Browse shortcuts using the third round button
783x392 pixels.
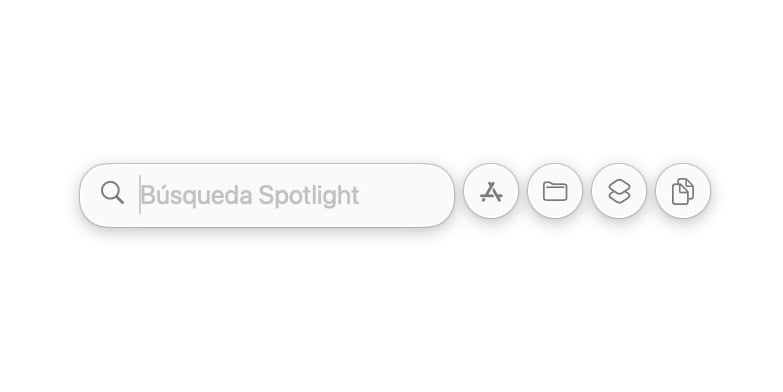tap(619, 191)
